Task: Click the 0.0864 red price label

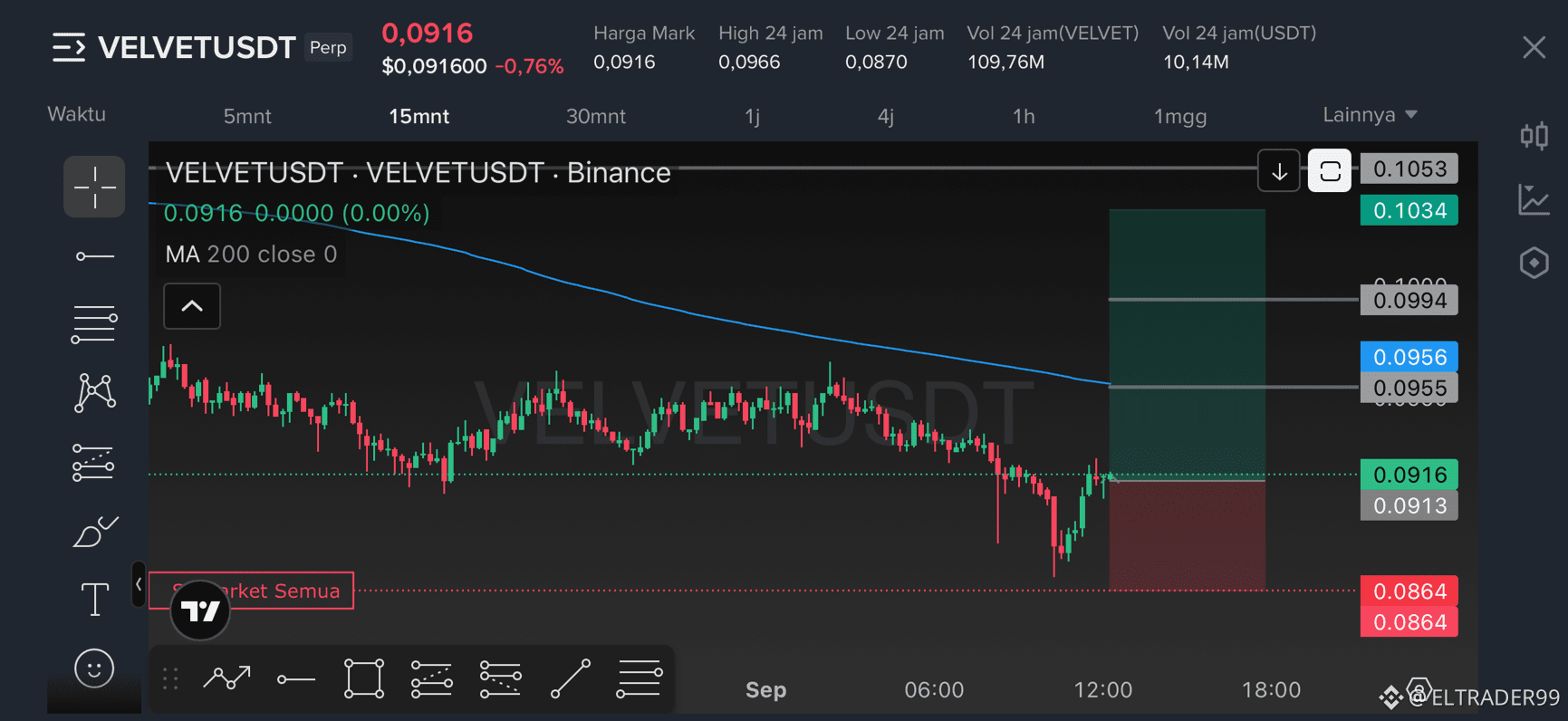Action: 1409,591
